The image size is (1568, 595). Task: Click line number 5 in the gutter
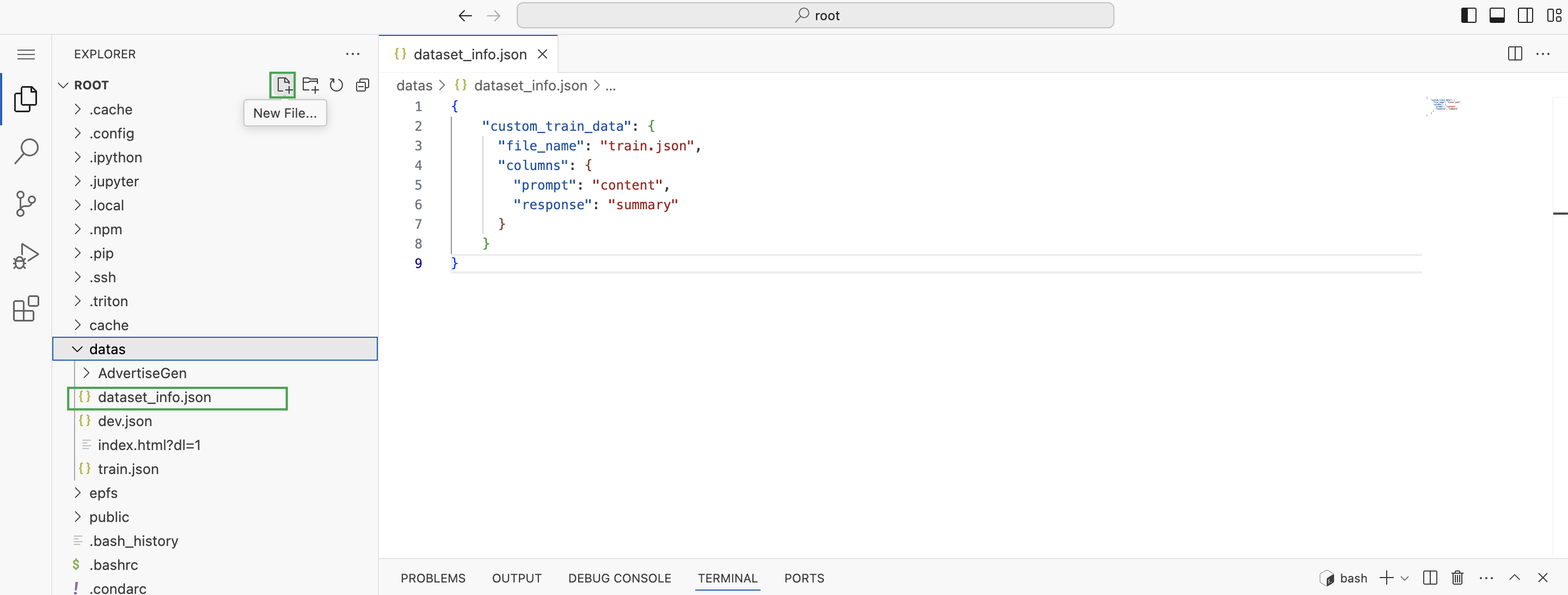pos(418,185)
